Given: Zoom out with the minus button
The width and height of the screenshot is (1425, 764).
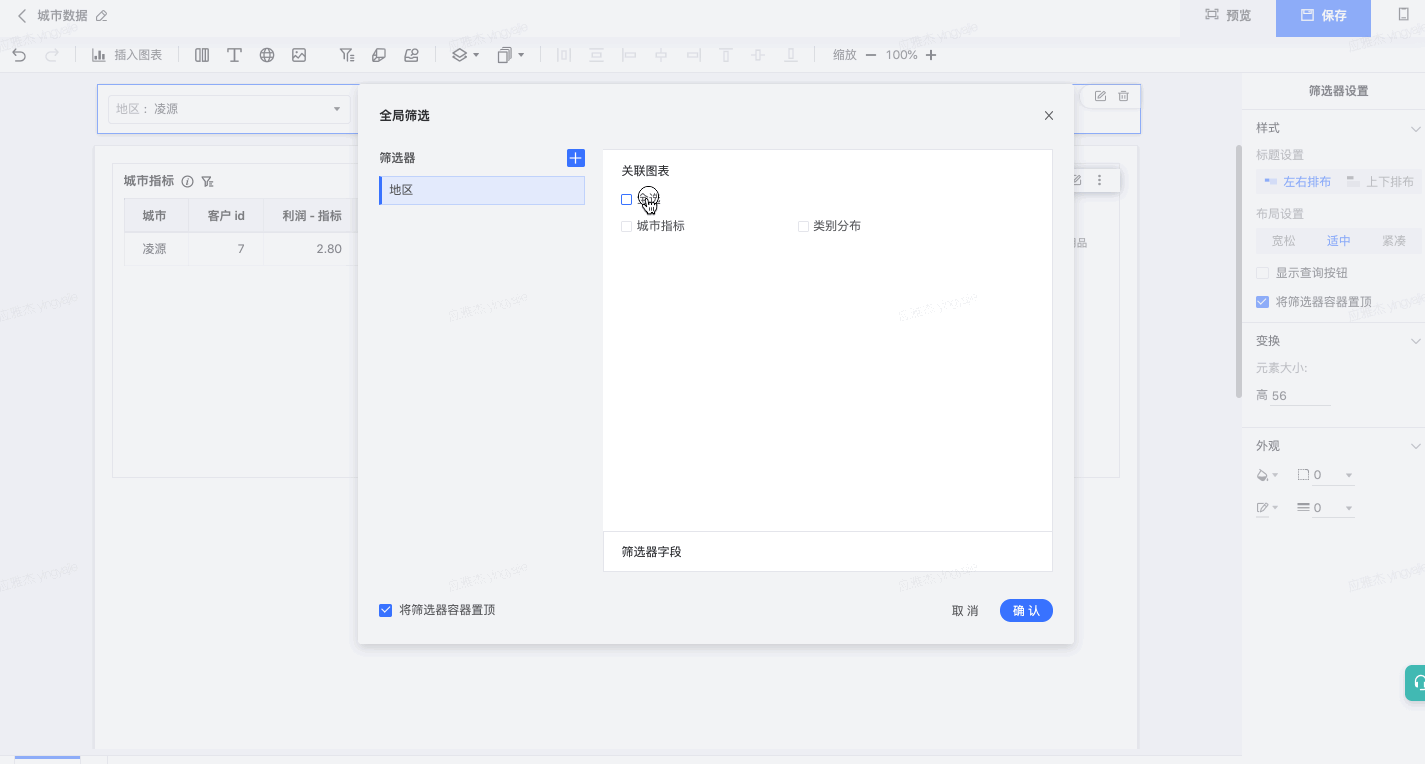Looking at the screenshot, I should (871, 55).
